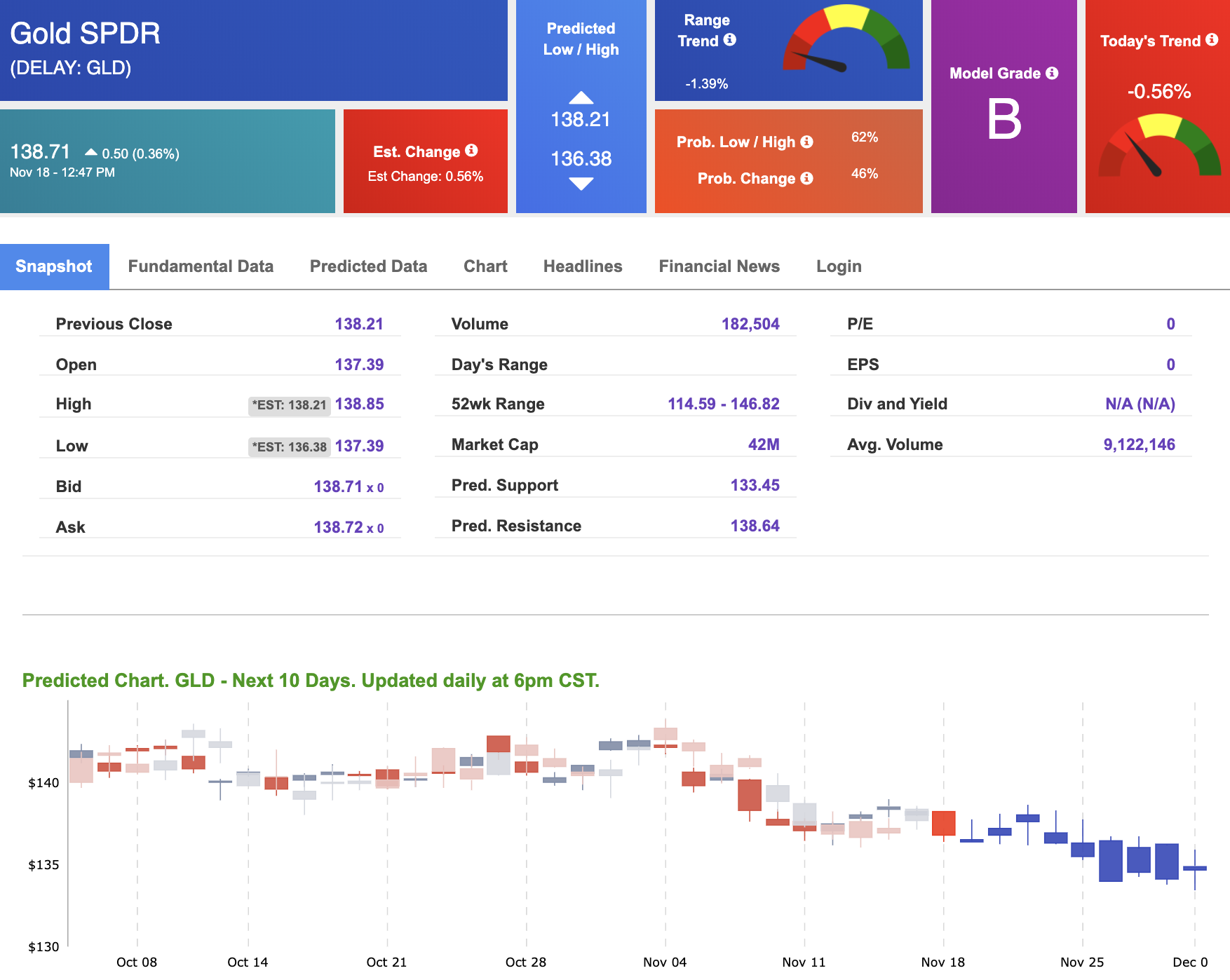Click the (DELAY: GLD) ticker label

click(x=70, y=68)
